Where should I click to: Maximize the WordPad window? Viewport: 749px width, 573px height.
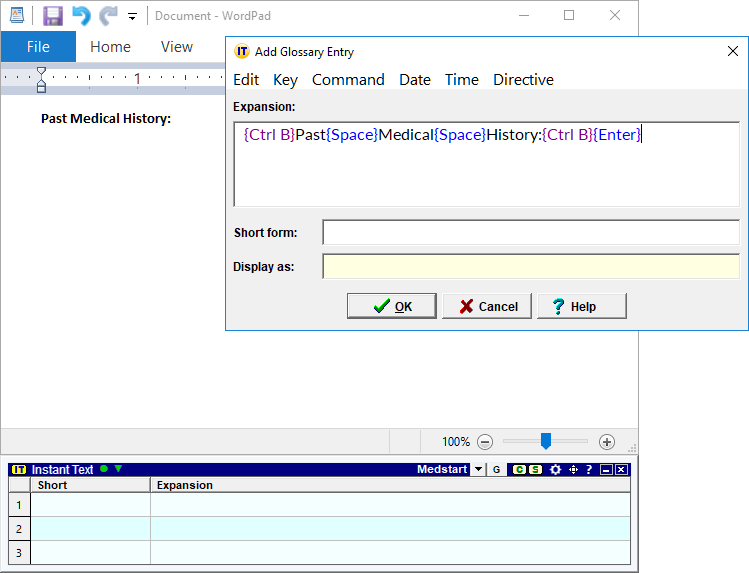point(569,15)
